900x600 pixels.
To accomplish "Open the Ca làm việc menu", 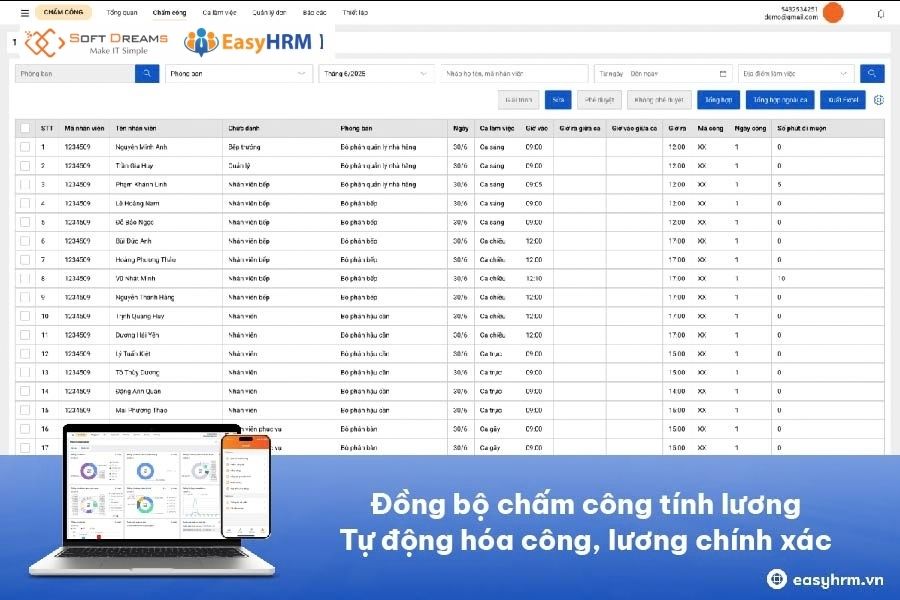I will coord(219,13).
